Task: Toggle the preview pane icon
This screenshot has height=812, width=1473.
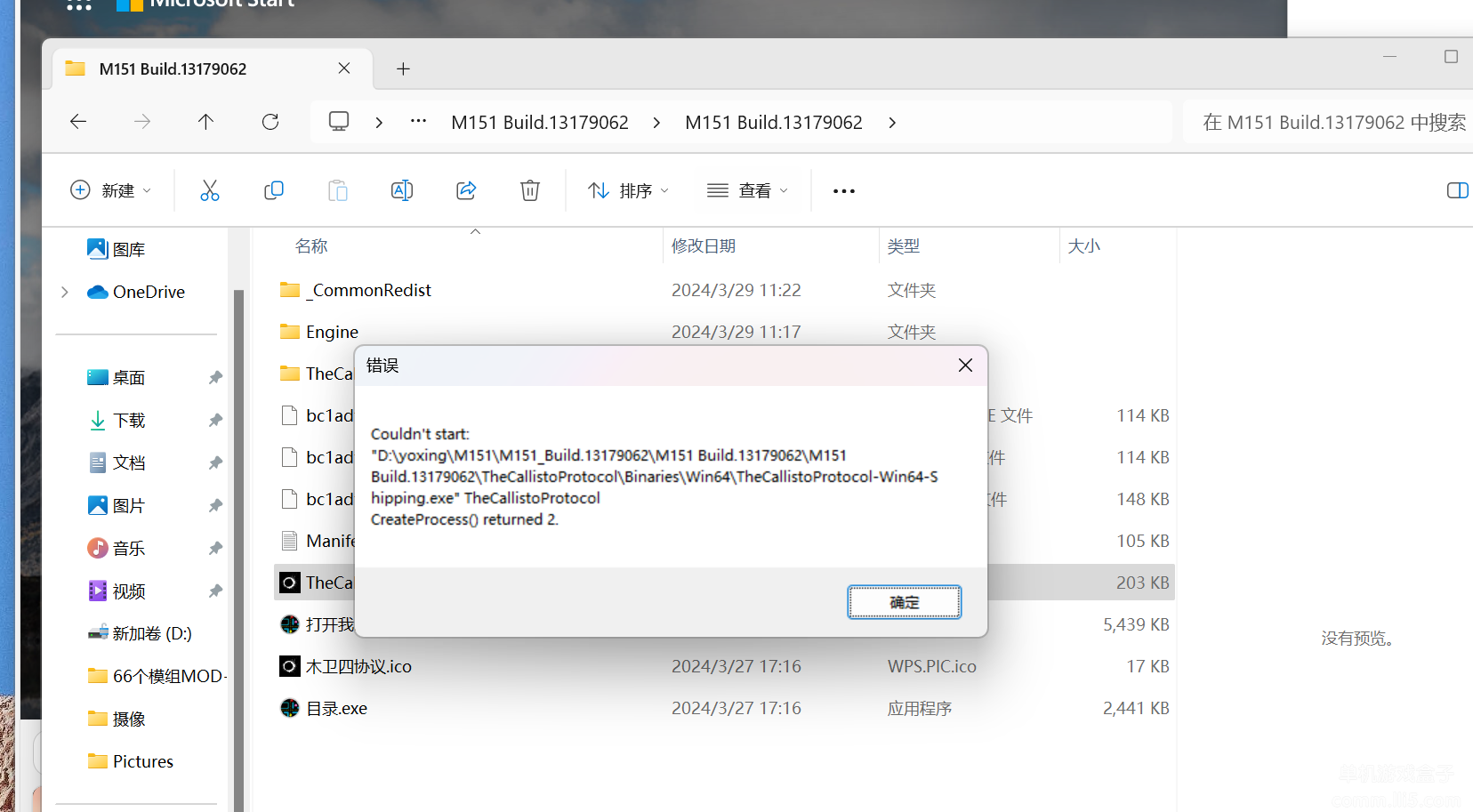Action: tap(1457, 190)
